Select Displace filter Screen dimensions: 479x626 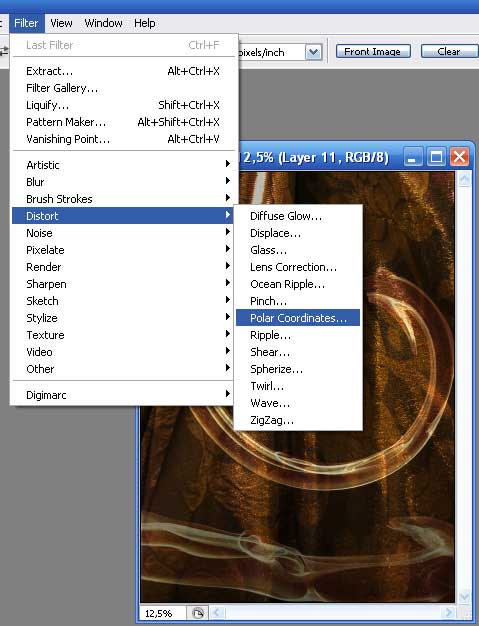pyautogui.click(x=298, y=233)
